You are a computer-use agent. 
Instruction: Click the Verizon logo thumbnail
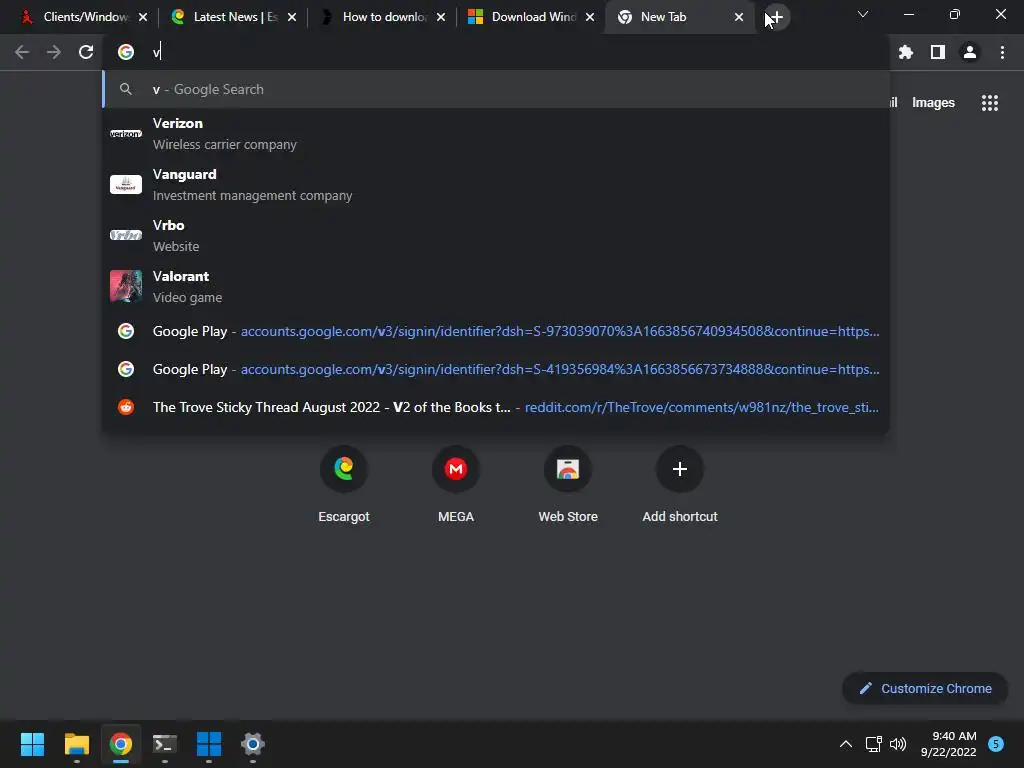pos(125,134)
